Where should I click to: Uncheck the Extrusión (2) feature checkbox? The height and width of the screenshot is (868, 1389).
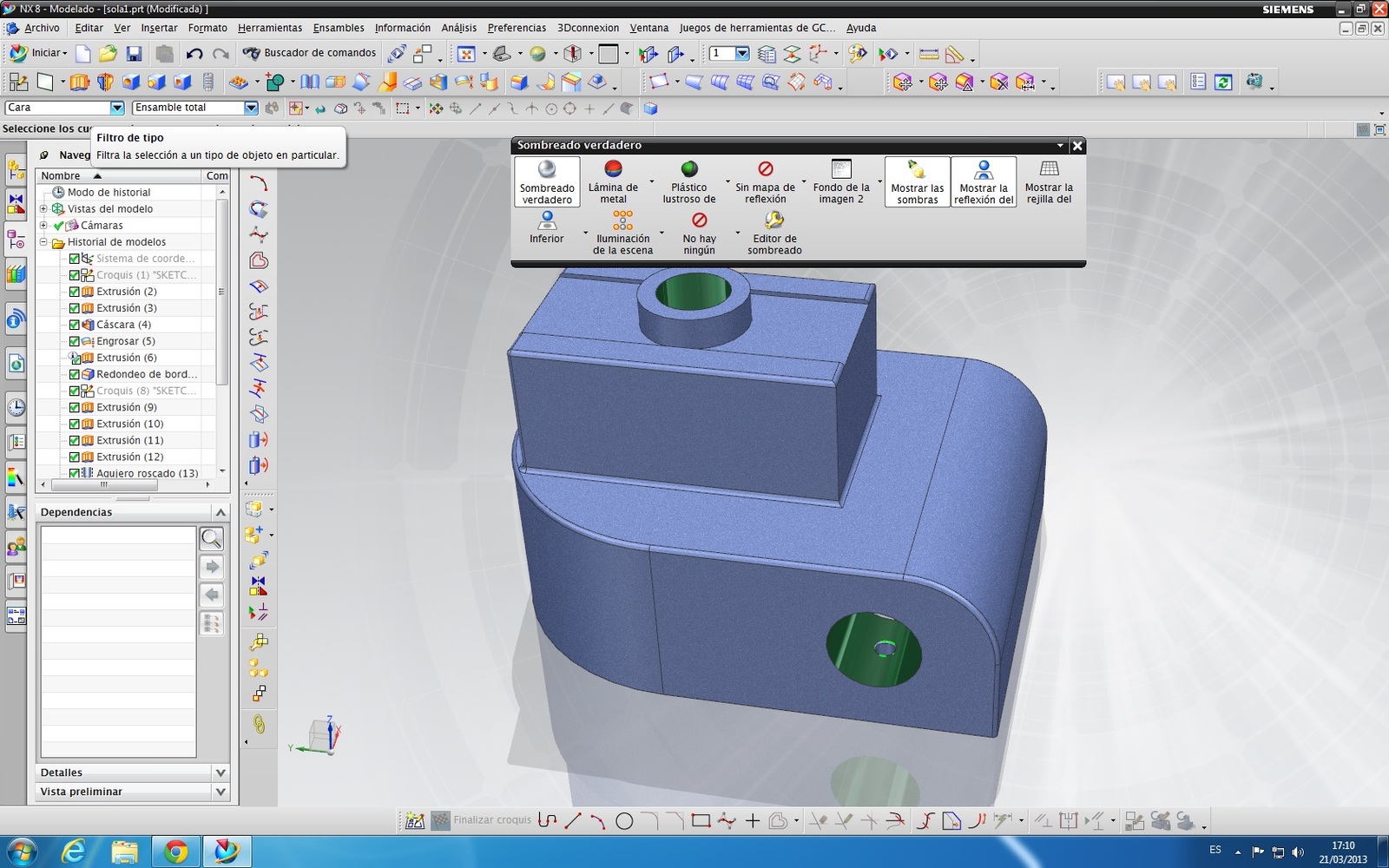coord(75,292)
